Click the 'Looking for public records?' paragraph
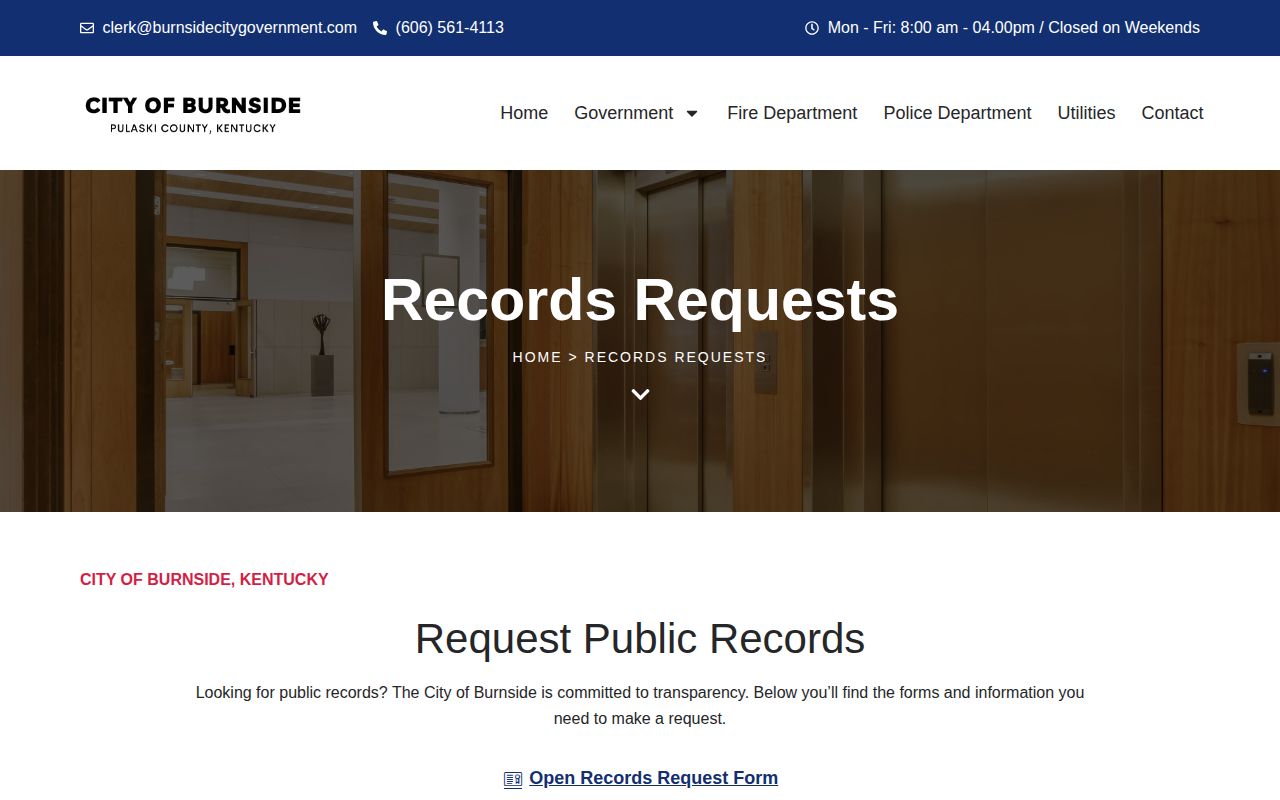 tap(640, 705)
